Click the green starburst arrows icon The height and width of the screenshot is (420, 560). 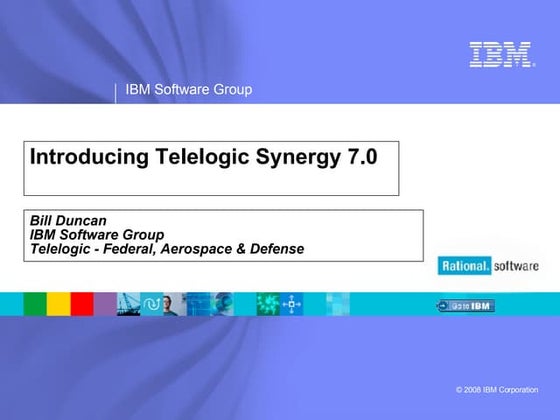[x=268, y=304]
